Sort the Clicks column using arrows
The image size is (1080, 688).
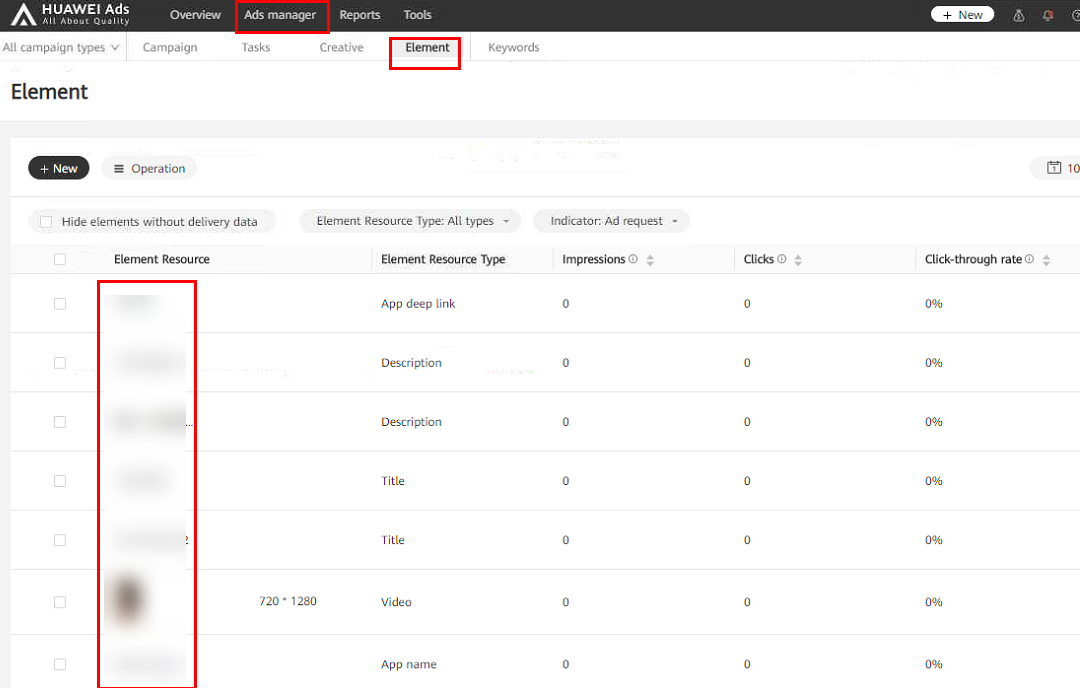(798, 260)
